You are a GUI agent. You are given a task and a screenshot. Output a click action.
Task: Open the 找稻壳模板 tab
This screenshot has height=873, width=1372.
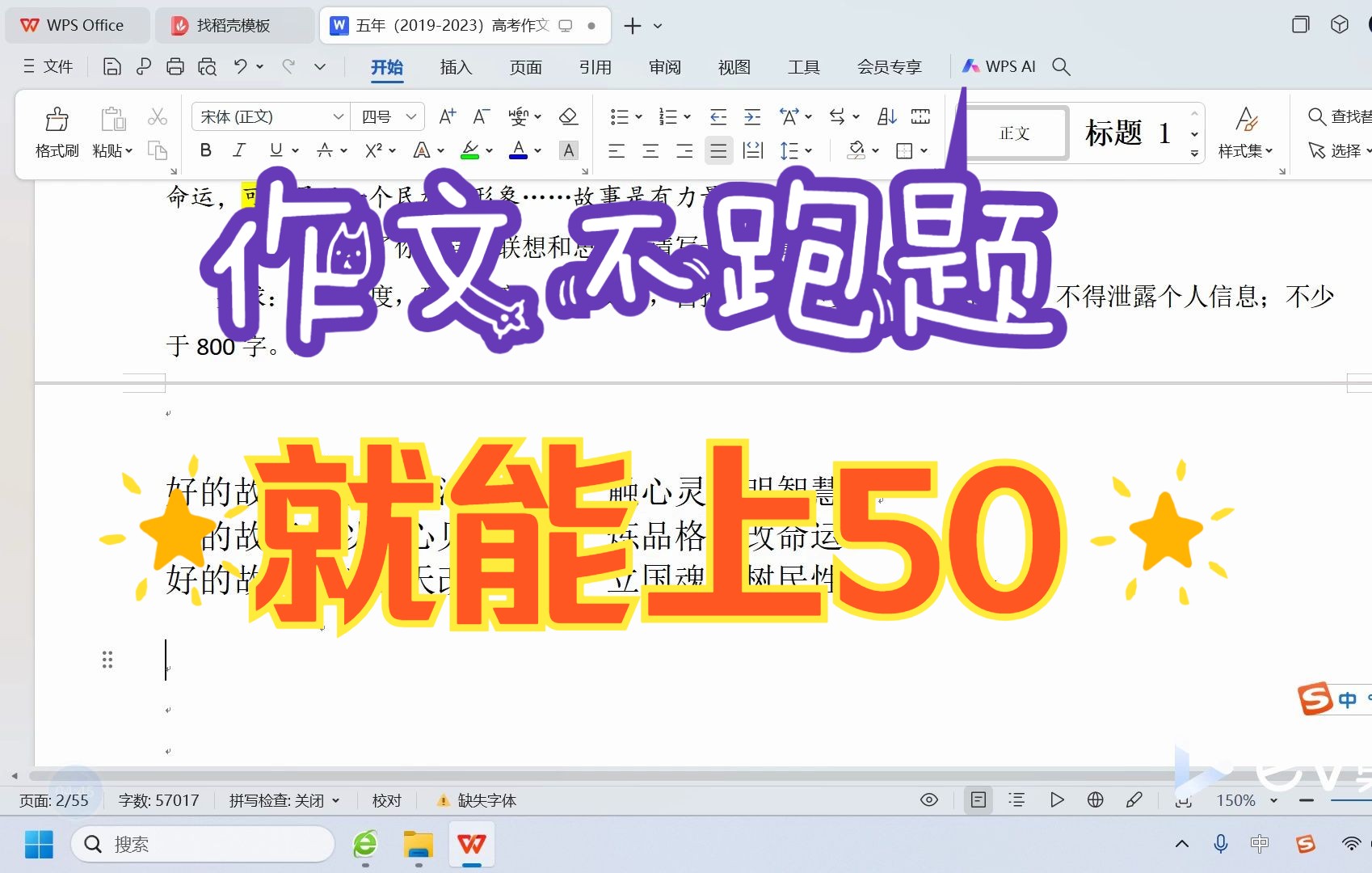(x=234, y=25)
